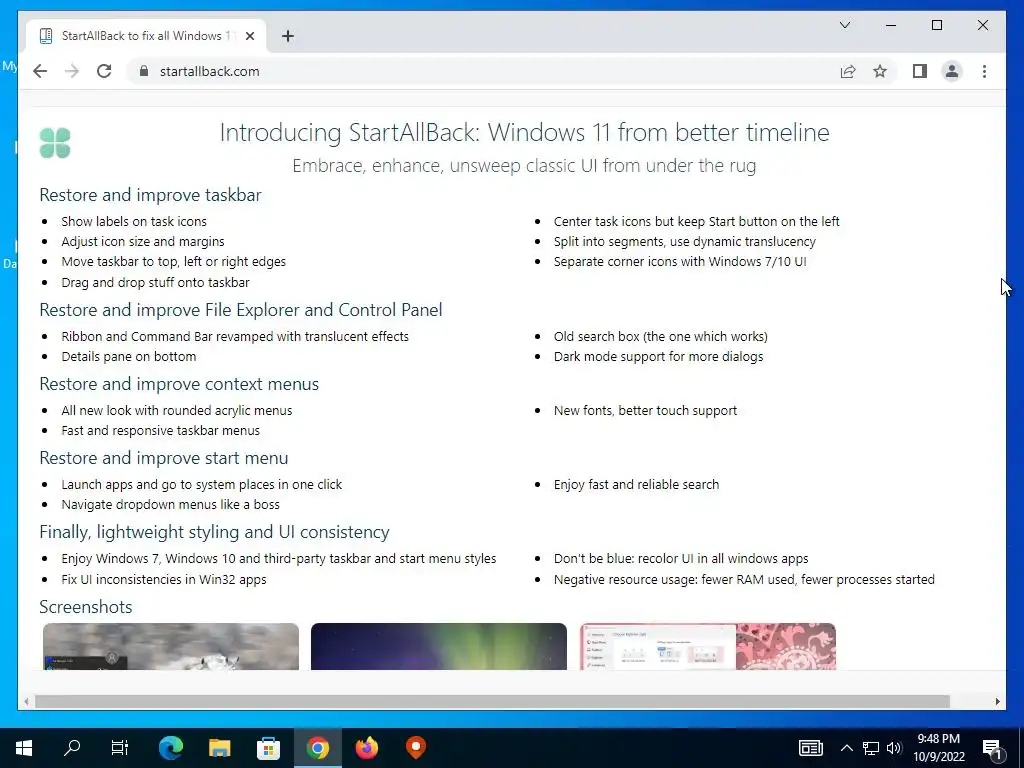Open Microsoft Store from the taskbar
This screenshot has height=768, width=1024.
(268, 748)
